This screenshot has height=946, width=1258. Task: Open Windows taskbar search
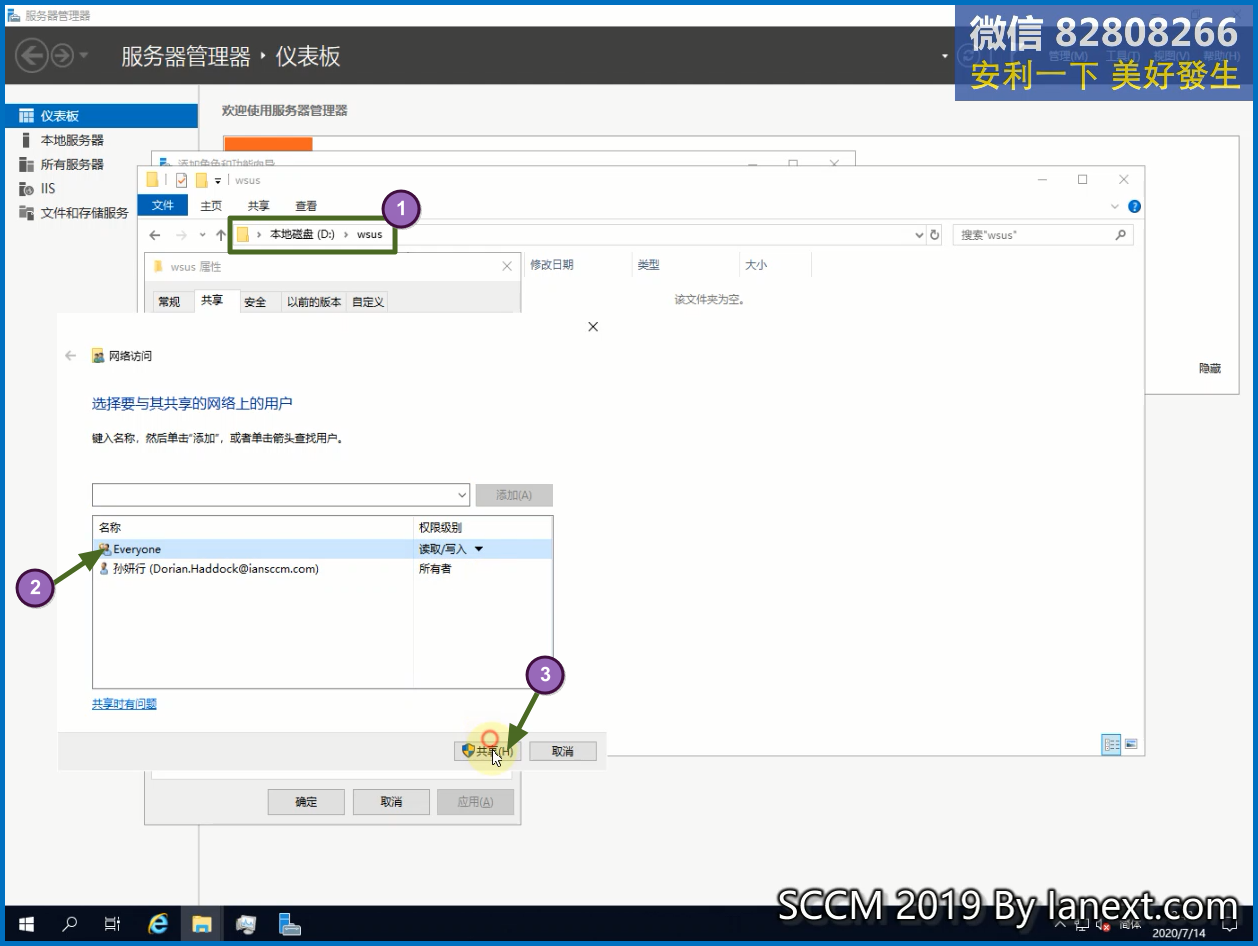click(x=70, y=924)
